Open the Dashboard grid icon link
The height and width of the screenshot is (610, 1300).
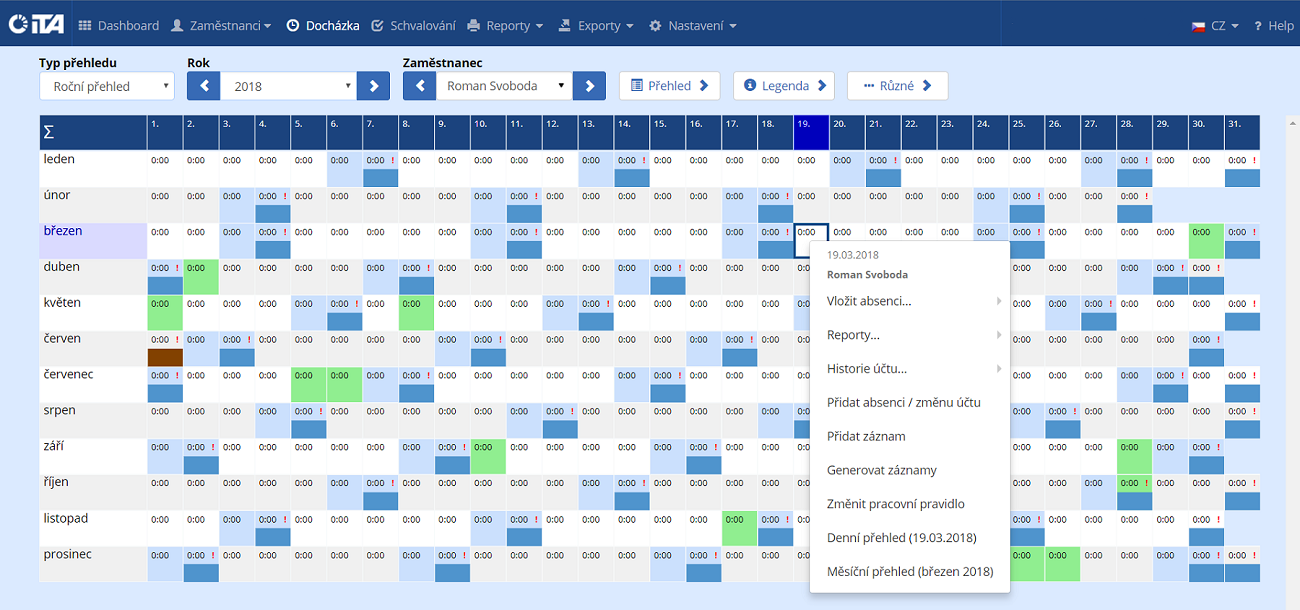(85, 26)
